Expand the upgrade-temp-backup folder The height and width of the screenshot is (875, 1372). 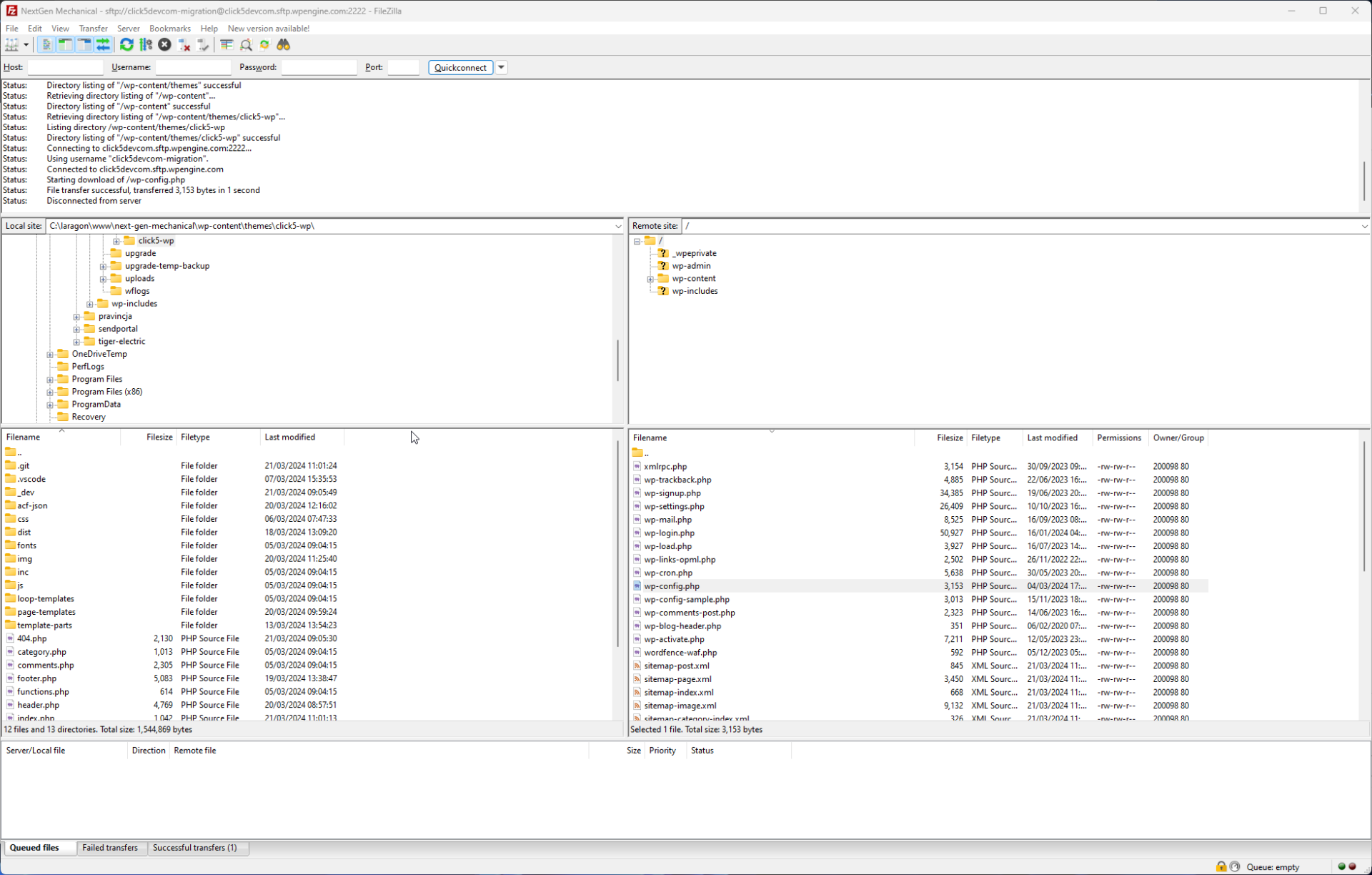pyautogui.click(x=103, y=266)
